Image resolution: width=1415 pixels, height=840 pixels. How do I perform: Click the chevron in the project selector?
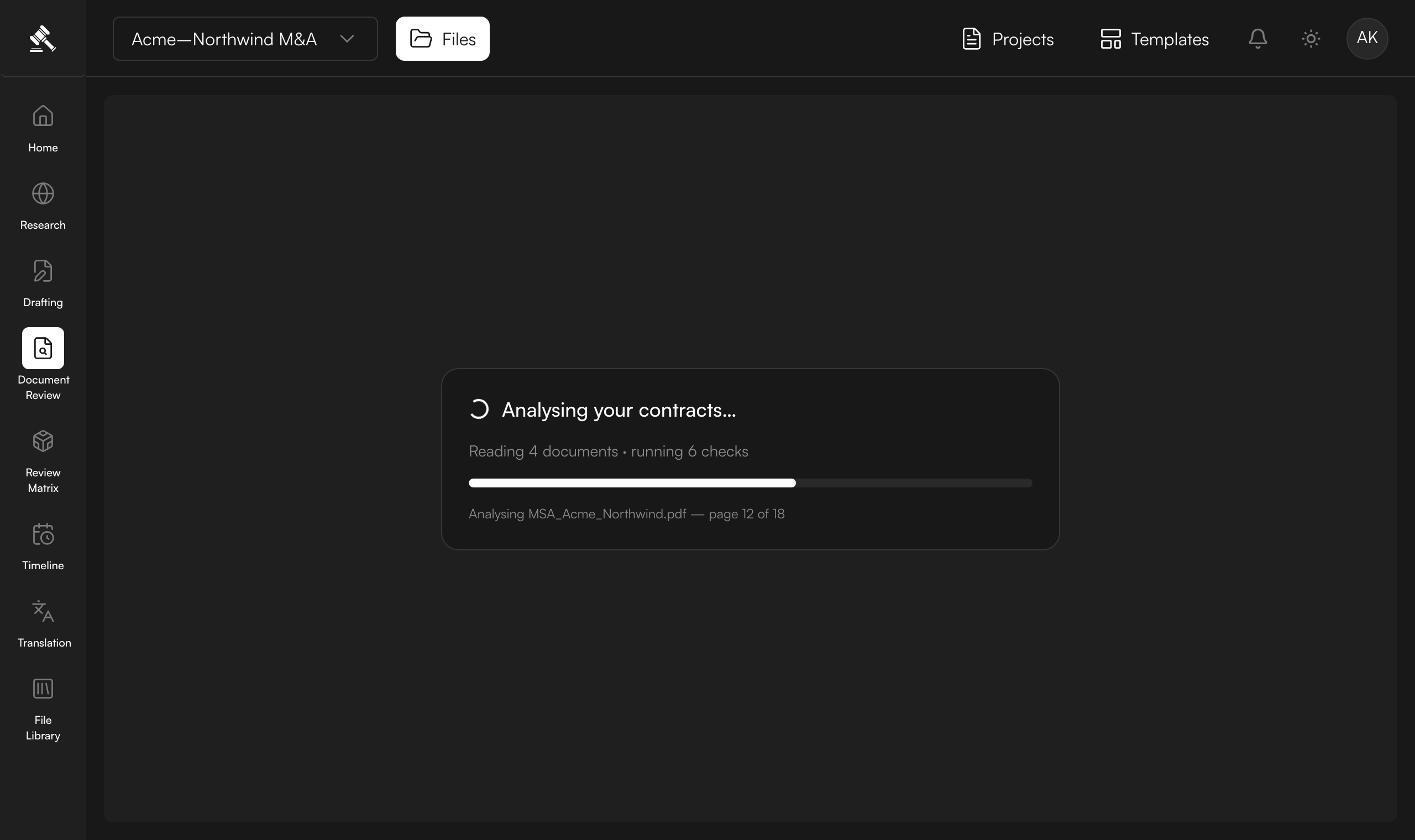pos(347,39)
